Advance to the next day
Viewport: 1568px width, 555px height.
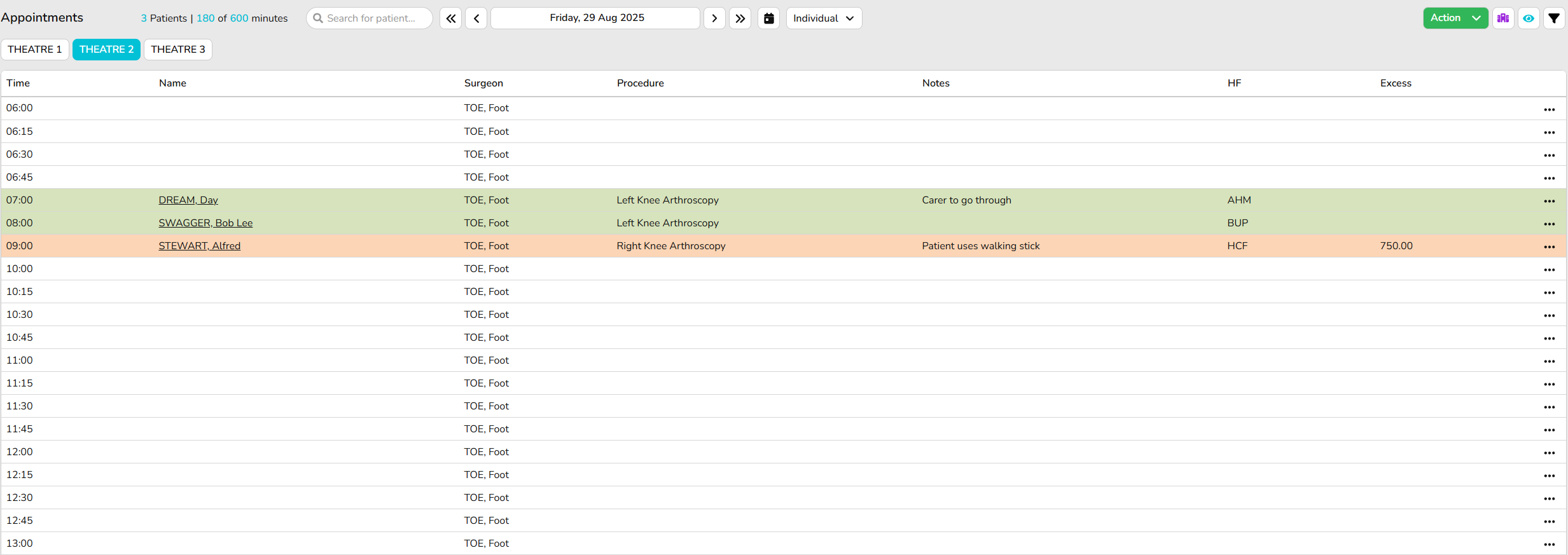coord(714,18)
